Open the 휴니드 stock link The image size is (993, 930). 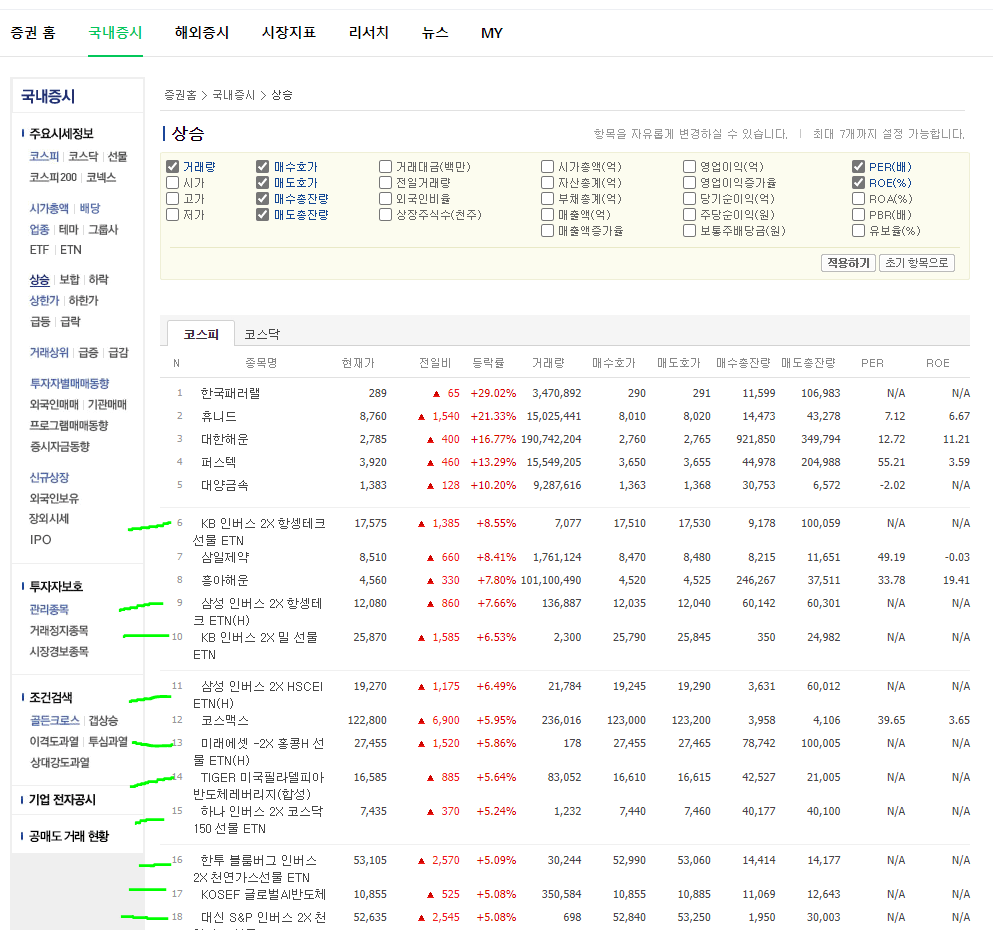pos(218,416)
